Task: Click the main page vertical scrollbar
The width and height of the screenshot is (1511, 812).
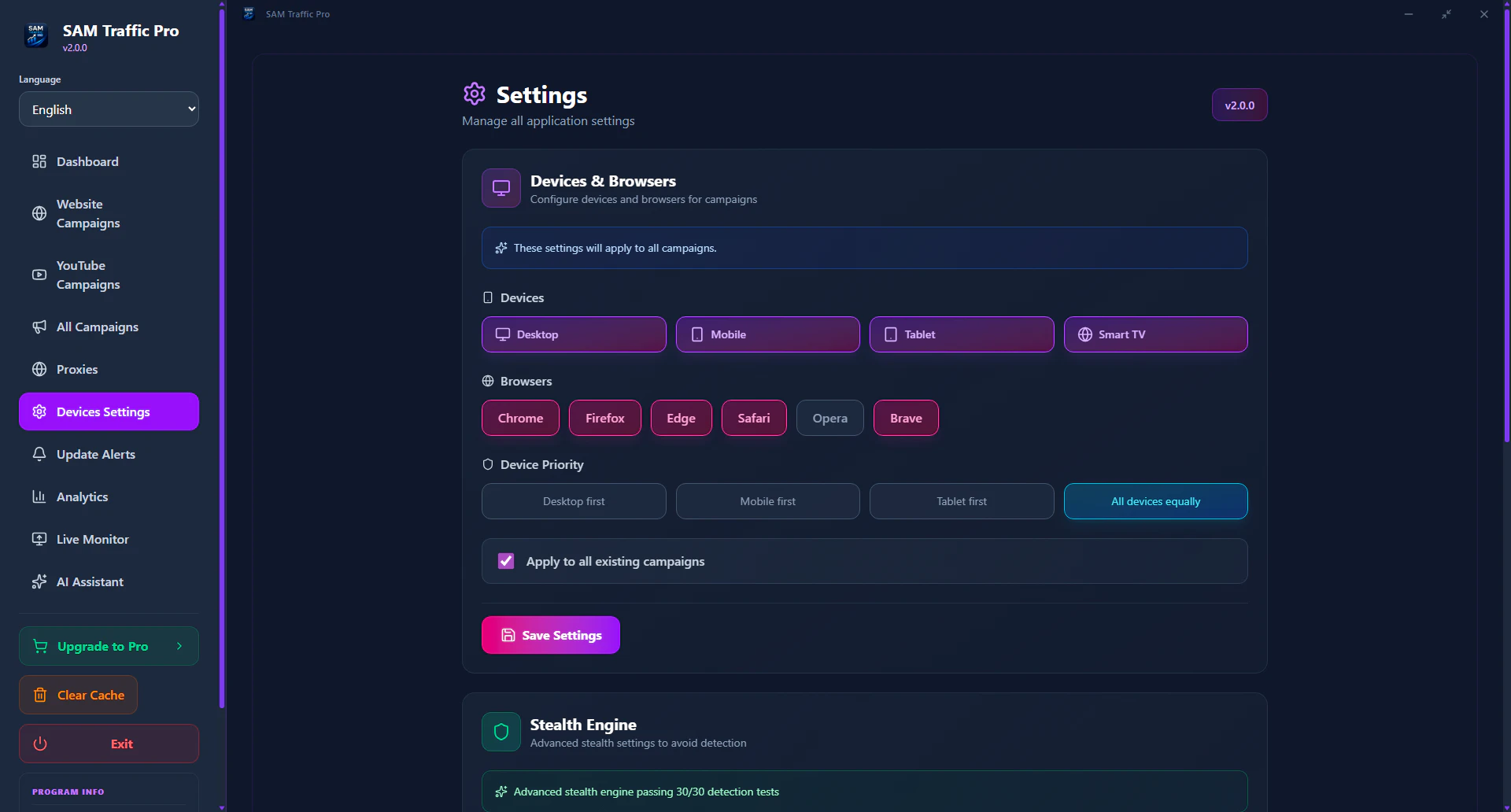Action: click(1507, 224)
